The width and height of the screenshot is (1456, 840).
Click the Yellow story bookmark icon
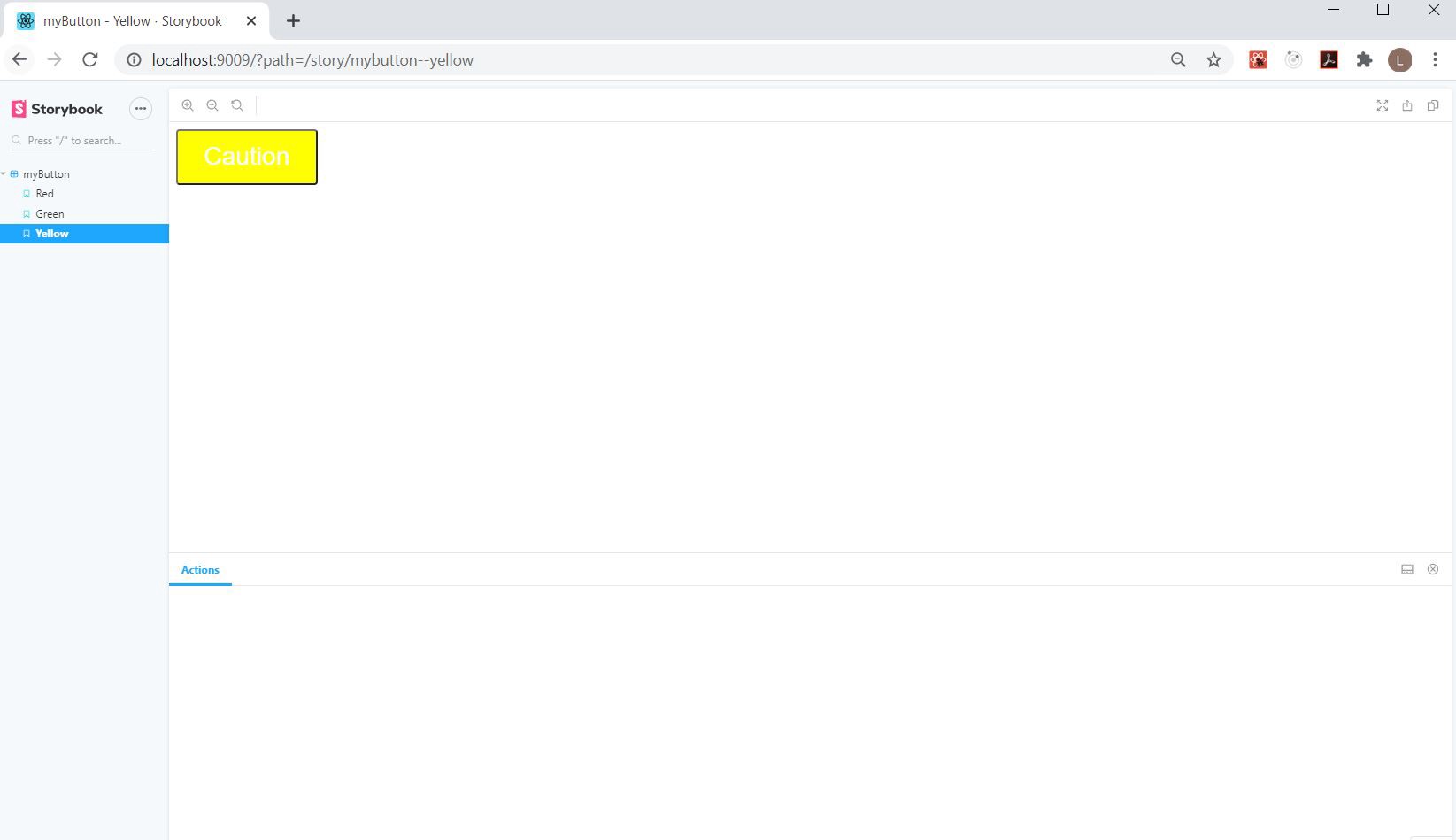click(x=27, y=233)
